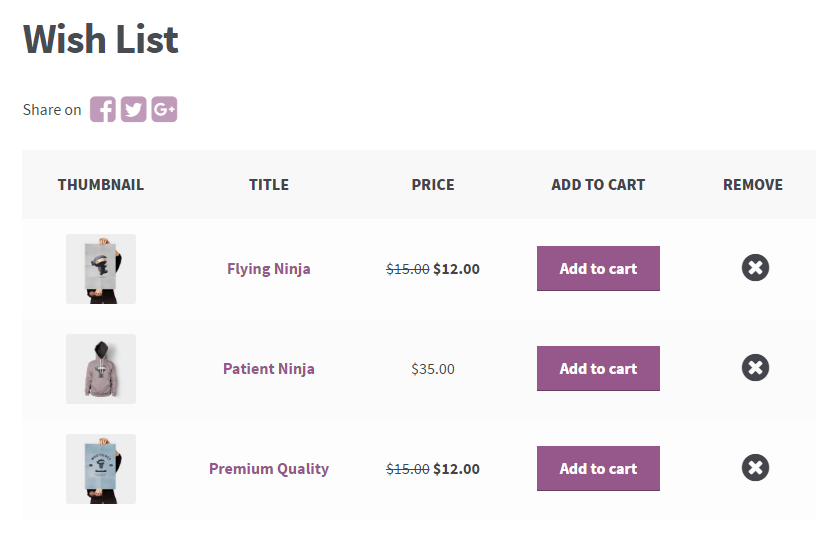Click the Add to Cart column header
The image size is (838, 551).
pos(598,185)
